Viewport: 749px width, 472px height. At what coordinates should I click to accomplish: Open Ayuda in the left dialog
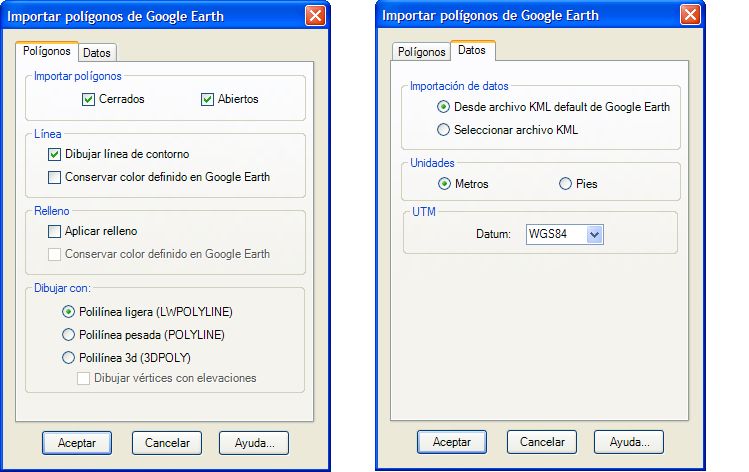click(254, 443)
